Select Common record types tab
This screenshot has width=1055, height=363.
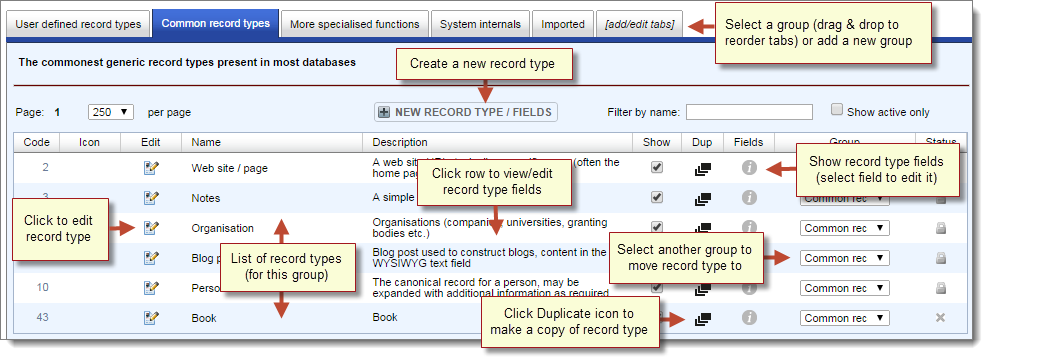point(215,24)
